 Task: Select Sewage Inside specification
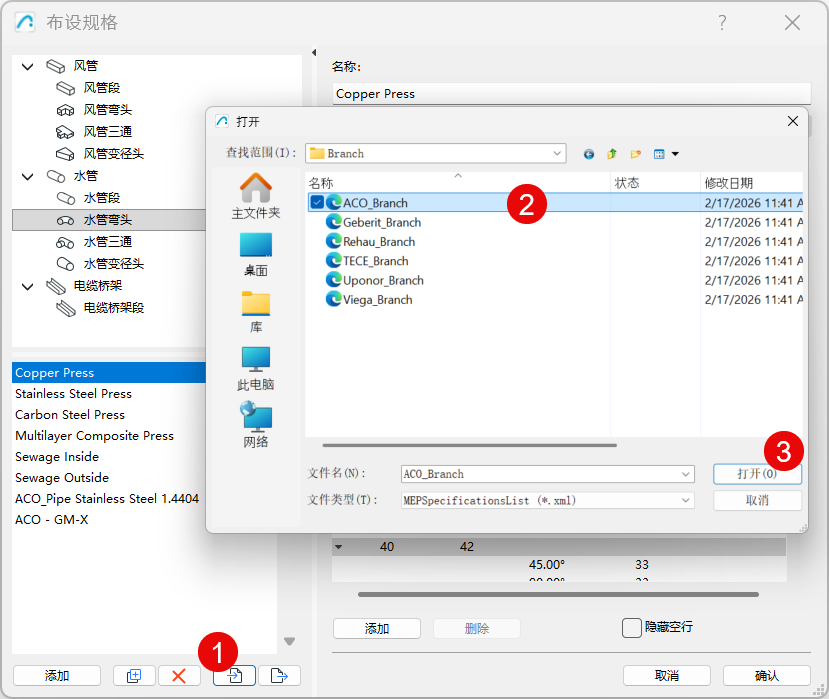pyautogui.click(x=57, y=457)
